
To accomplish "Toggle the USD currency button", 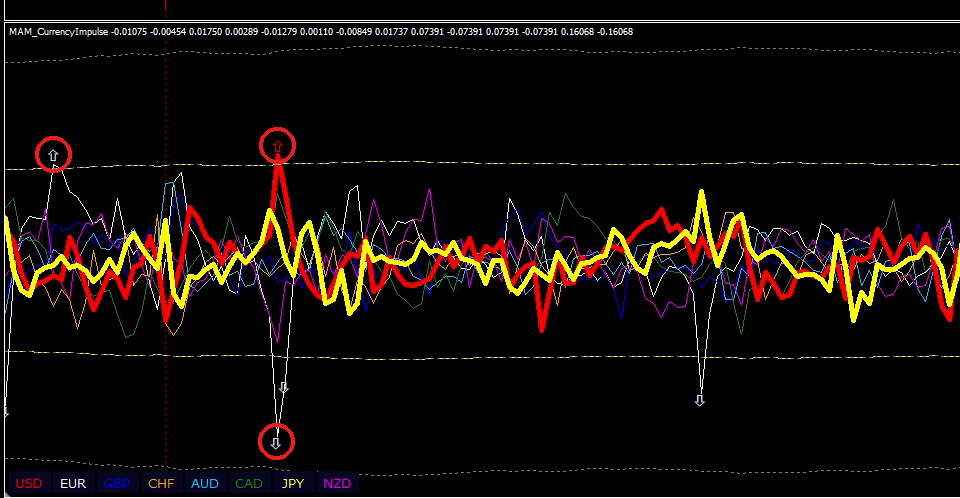I will 29,483.
